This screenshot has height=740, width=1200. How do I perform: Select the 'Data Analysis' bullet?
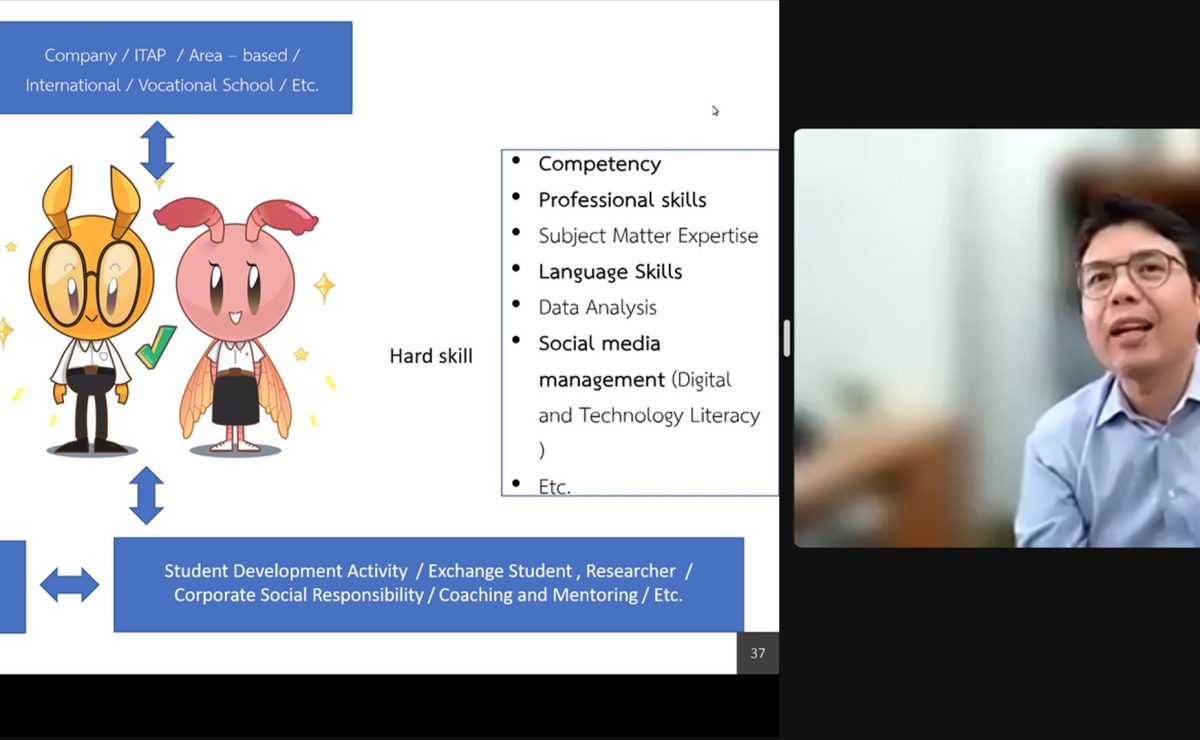click(597, 308)
